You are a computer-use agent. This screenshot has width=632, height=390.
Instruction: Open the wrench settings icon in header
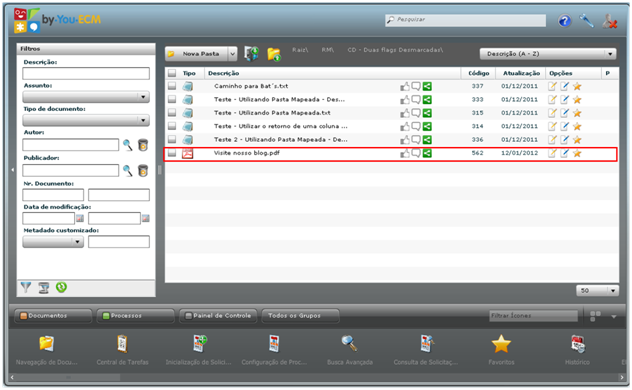tap(586, 21)
